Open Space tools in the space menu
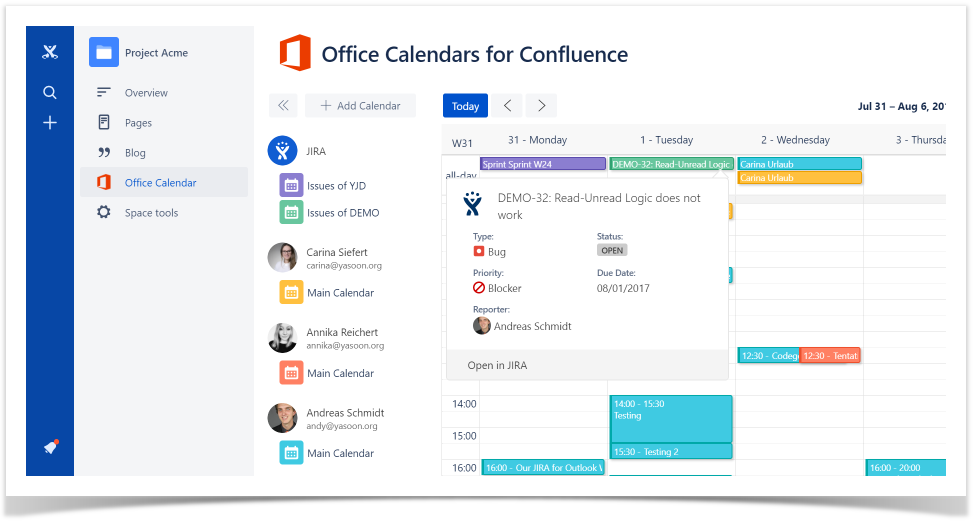Viewport: 980px width, 525px height. [151, 212]
